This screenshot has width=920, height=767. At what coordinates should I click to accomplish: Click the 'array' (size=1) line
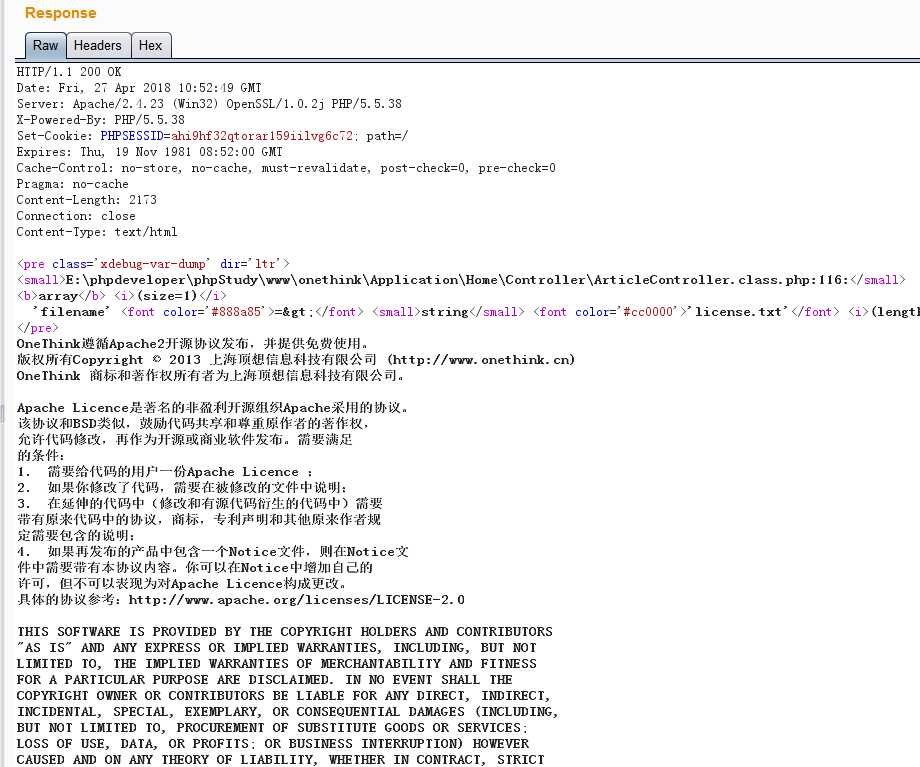[x=121, y=296]
